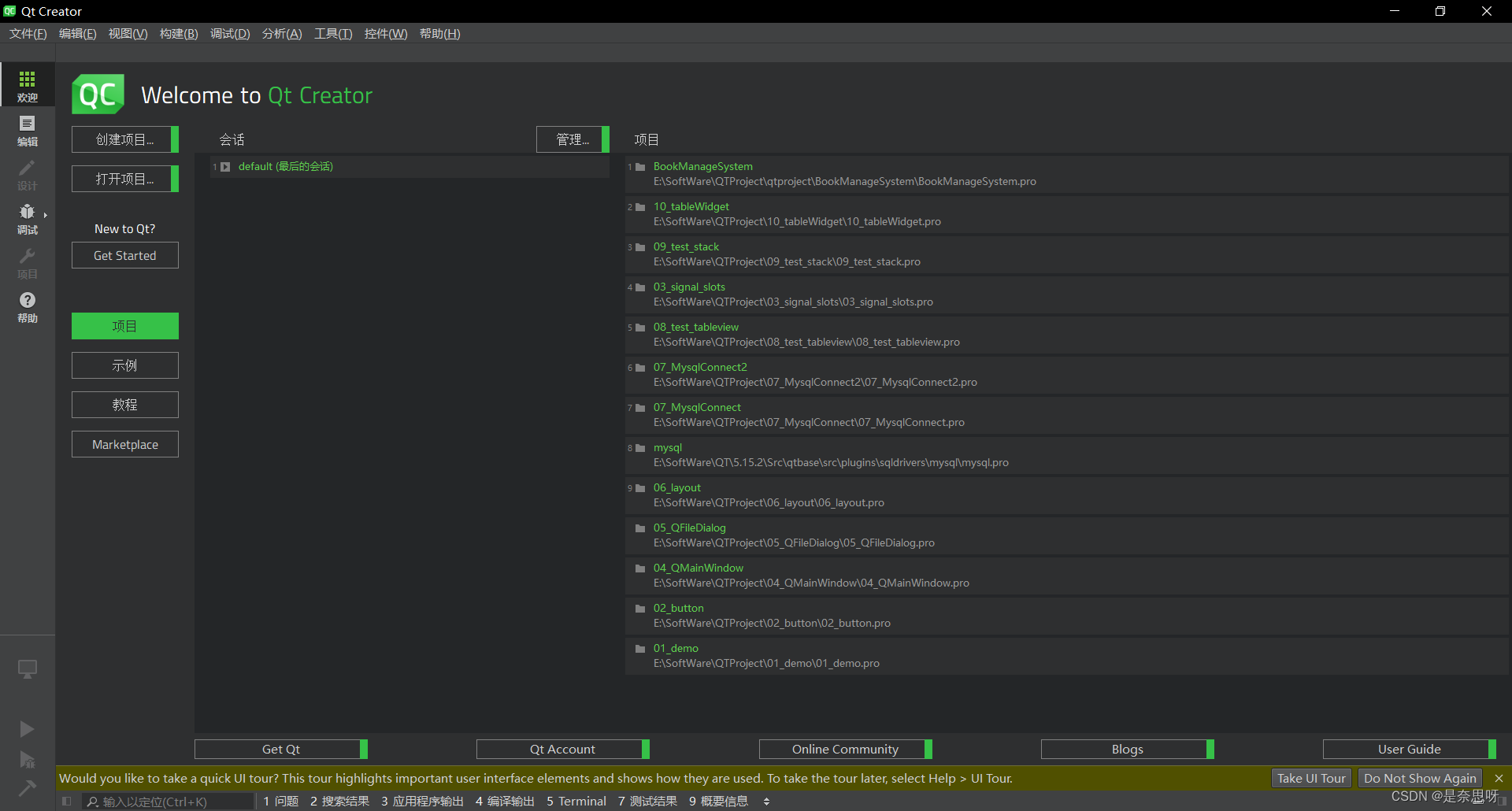Open the 4 编译输出 pane

coord(505,802)
